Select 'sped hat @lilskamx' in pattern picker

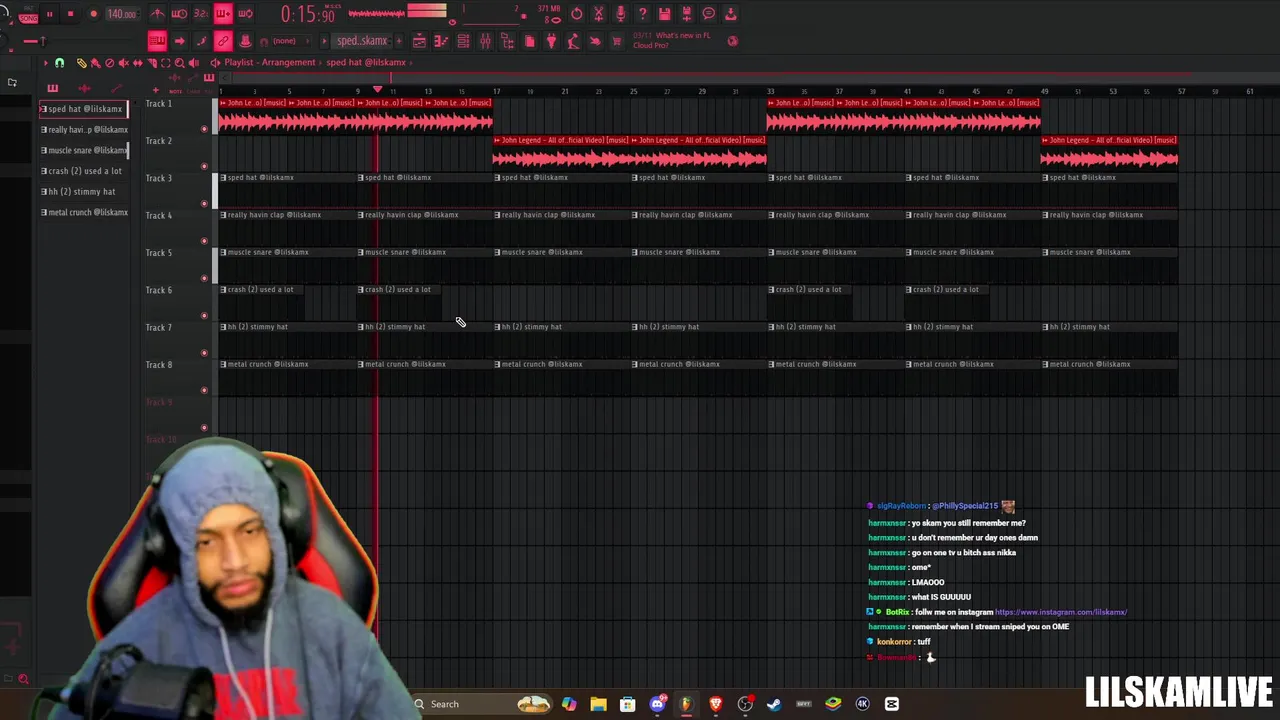84,109
